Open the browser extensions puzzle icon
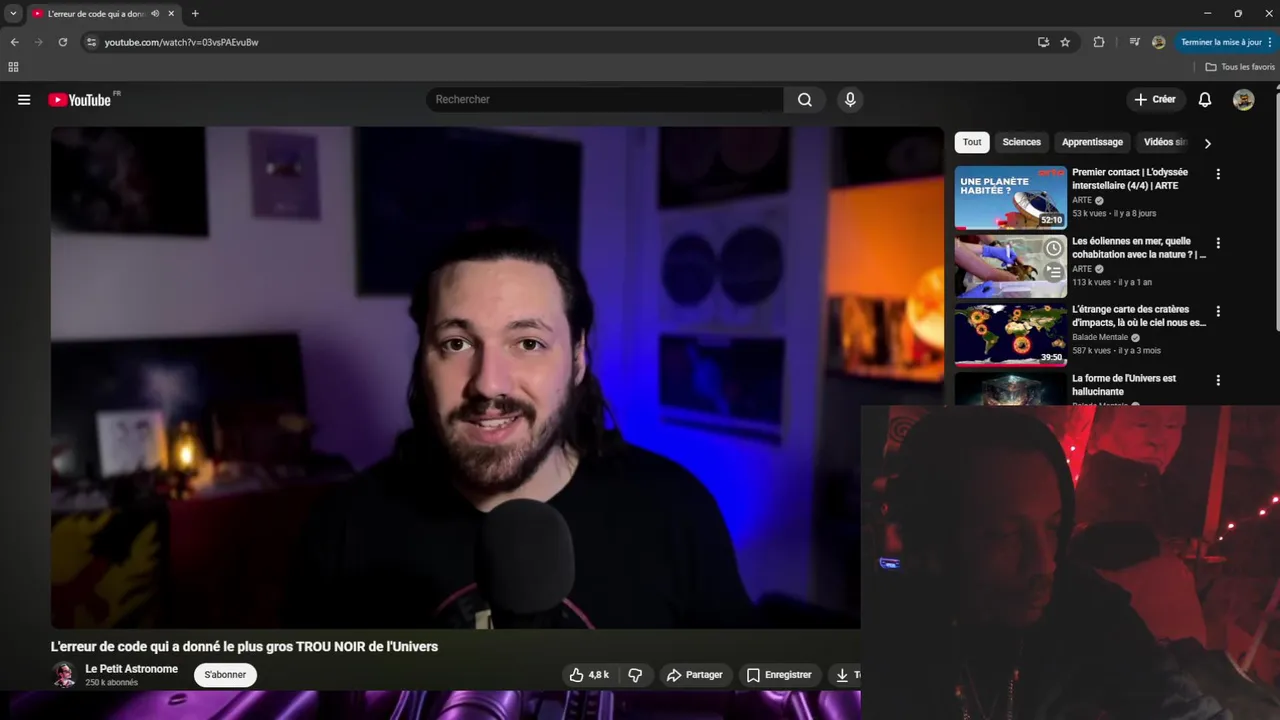The height and width of the screenshot is (720, 1280). [x=1099, y=42]
